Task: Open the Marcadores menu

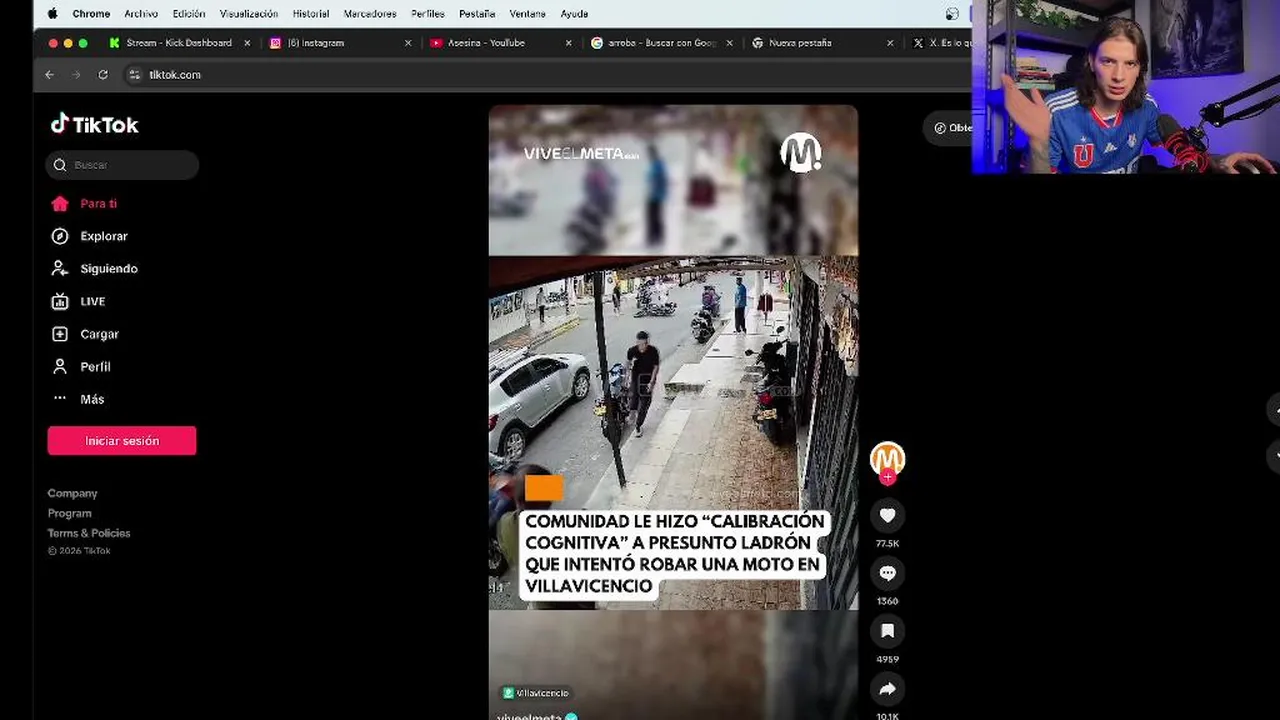Action: coord(370,14)
